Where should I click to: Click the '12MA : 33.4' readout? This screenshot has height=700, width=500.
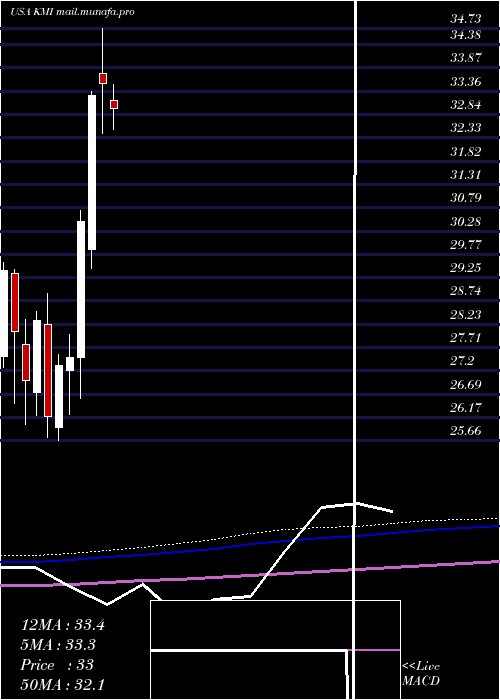pos(62,625)
